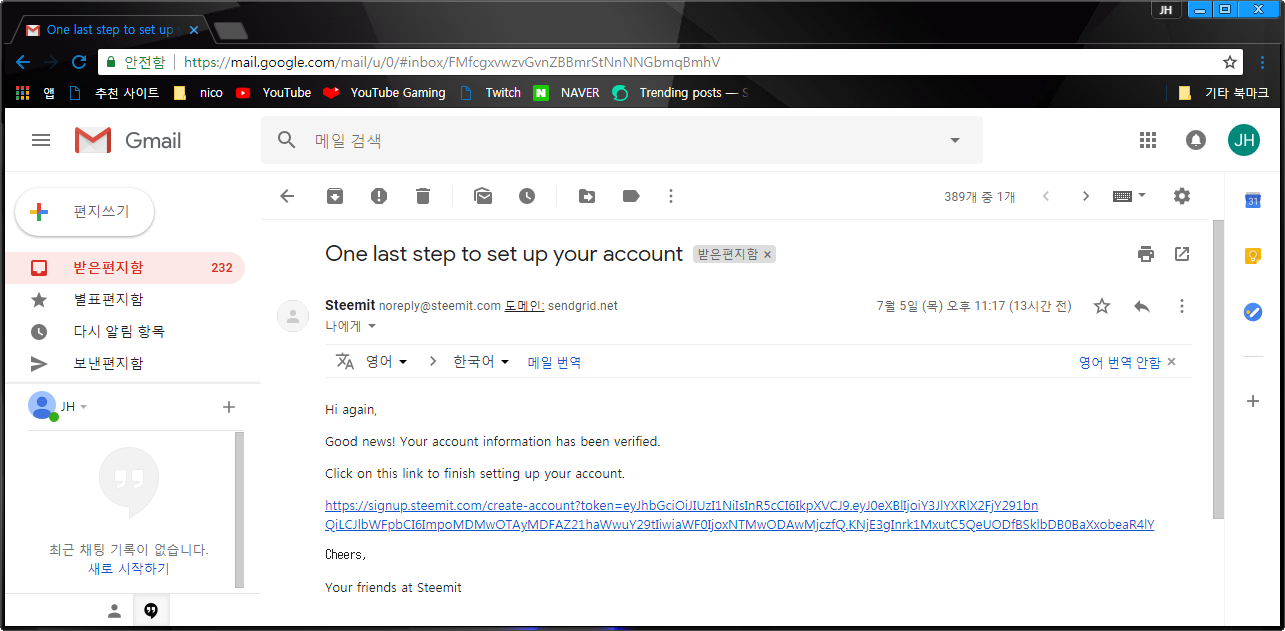Open the Google apps grid
Image resolution: width=1285 pixels, height=631 pixels.
(1148, 140)
